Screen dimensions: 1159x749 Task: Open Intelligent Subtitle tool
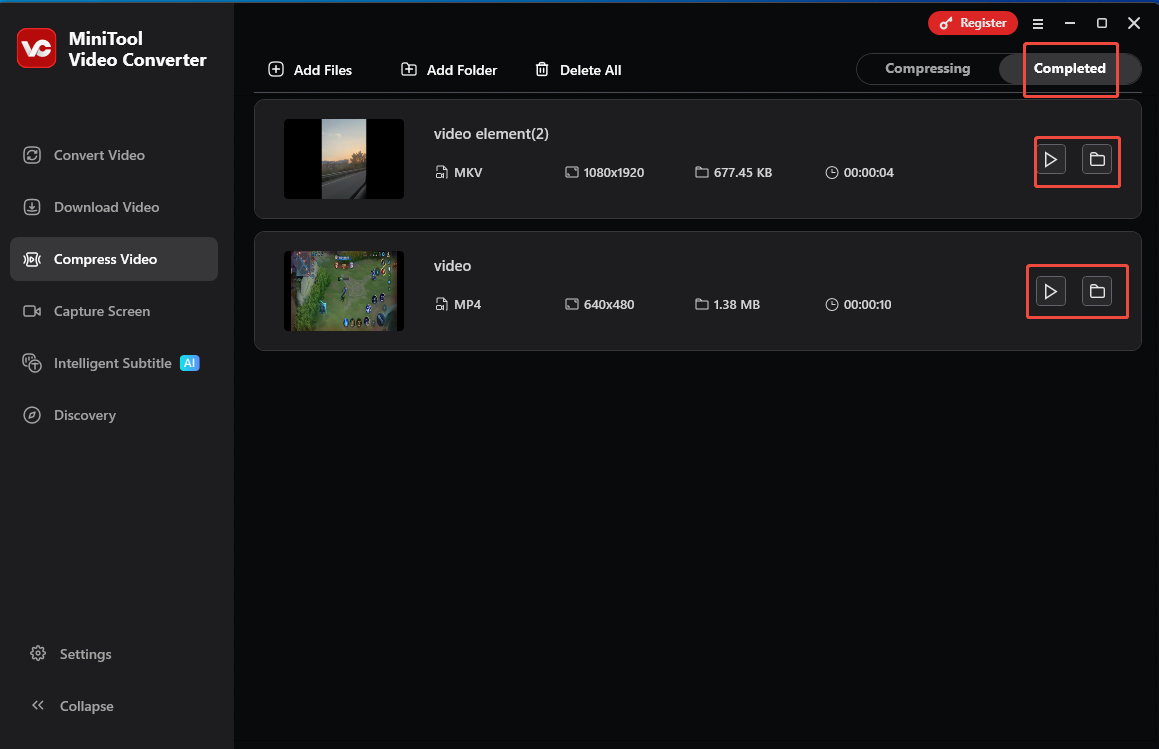pyautogui.click(x=114, y=363)
